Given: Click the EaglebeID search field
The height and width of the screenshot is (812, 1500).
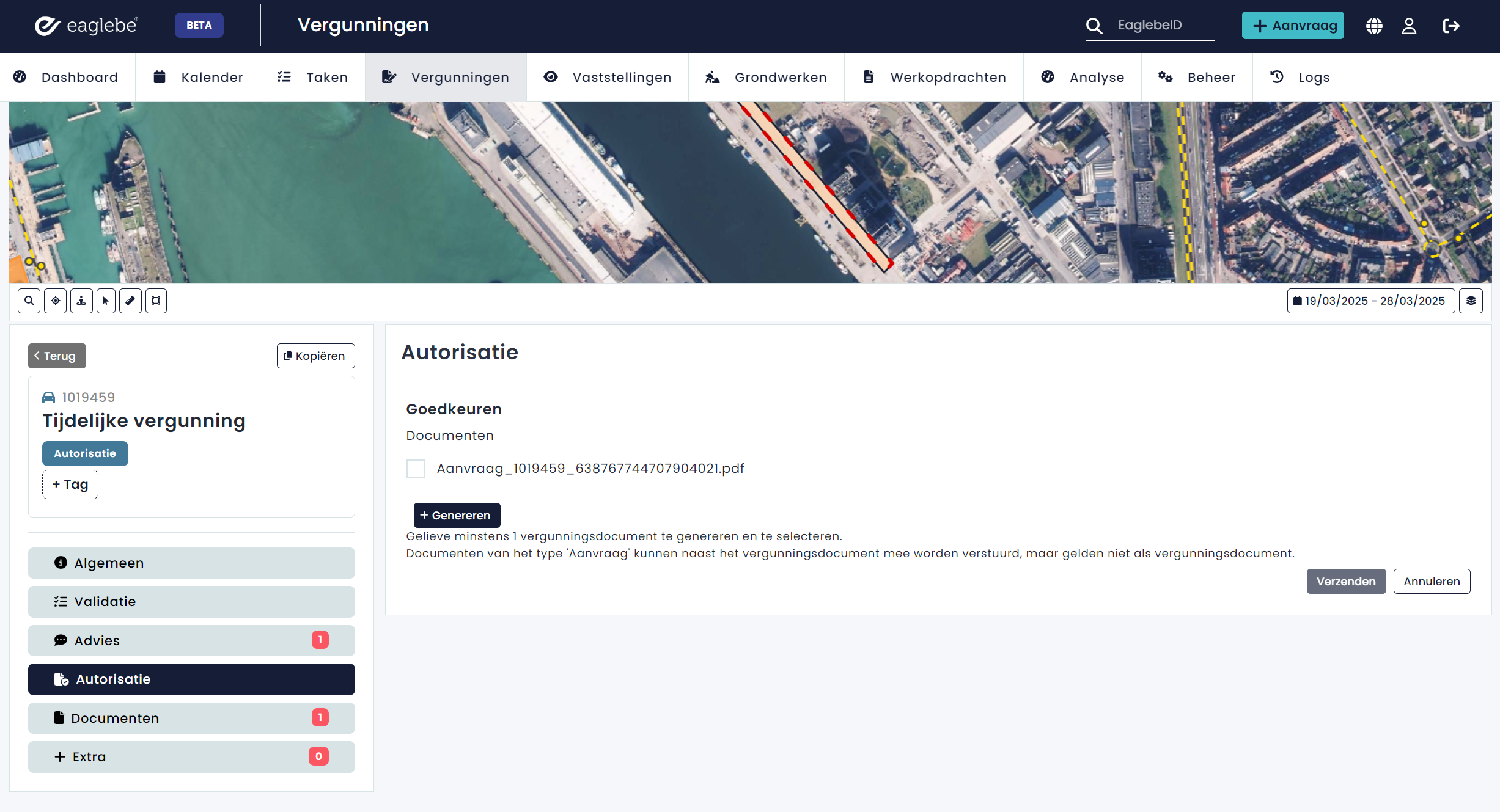Looking at the screenshot, I should 1161,26.
